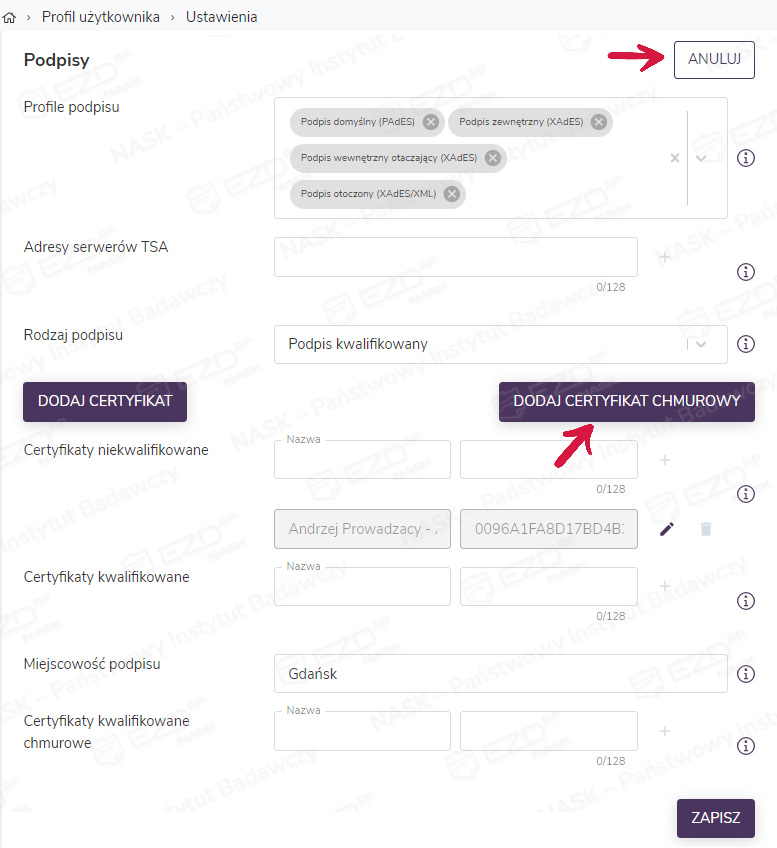Viewport: 777px width, 848px height.
Task: Focus the Miejscowość podpisu field
Action: (x=500, y=674)
